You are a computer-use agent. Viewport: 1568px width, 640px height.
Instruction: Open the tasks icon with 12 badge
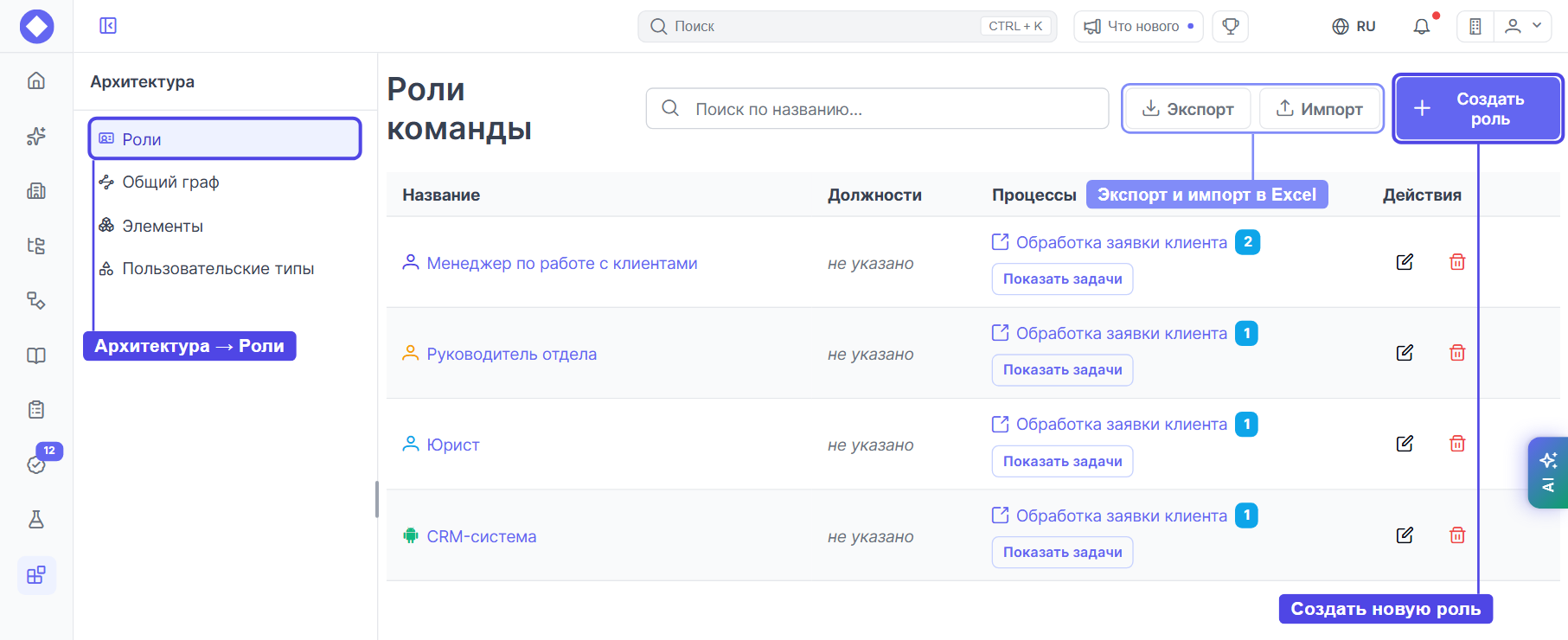[36, 464]
